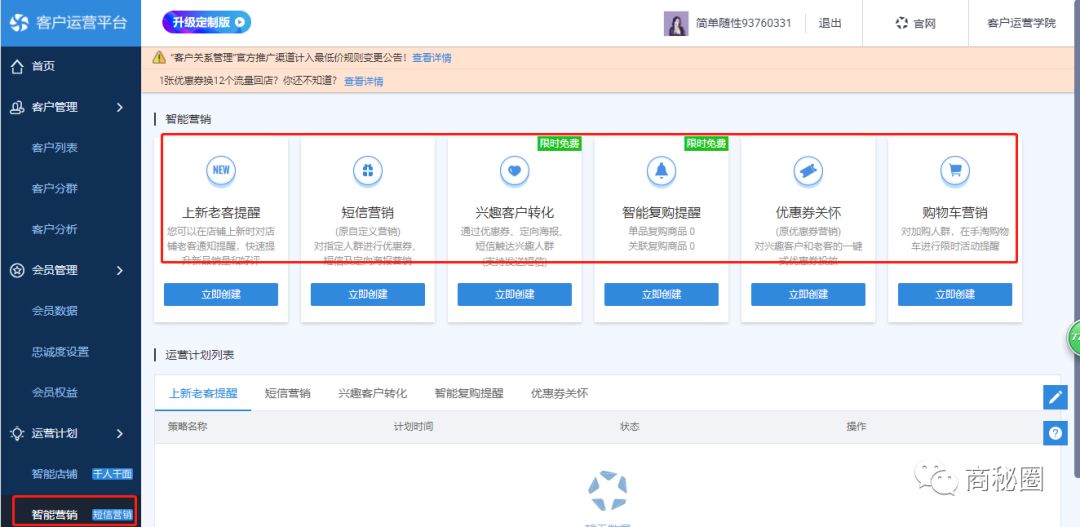
Task: Click 立即创建 under 智能复购提醒
Action: pos(661,294)
